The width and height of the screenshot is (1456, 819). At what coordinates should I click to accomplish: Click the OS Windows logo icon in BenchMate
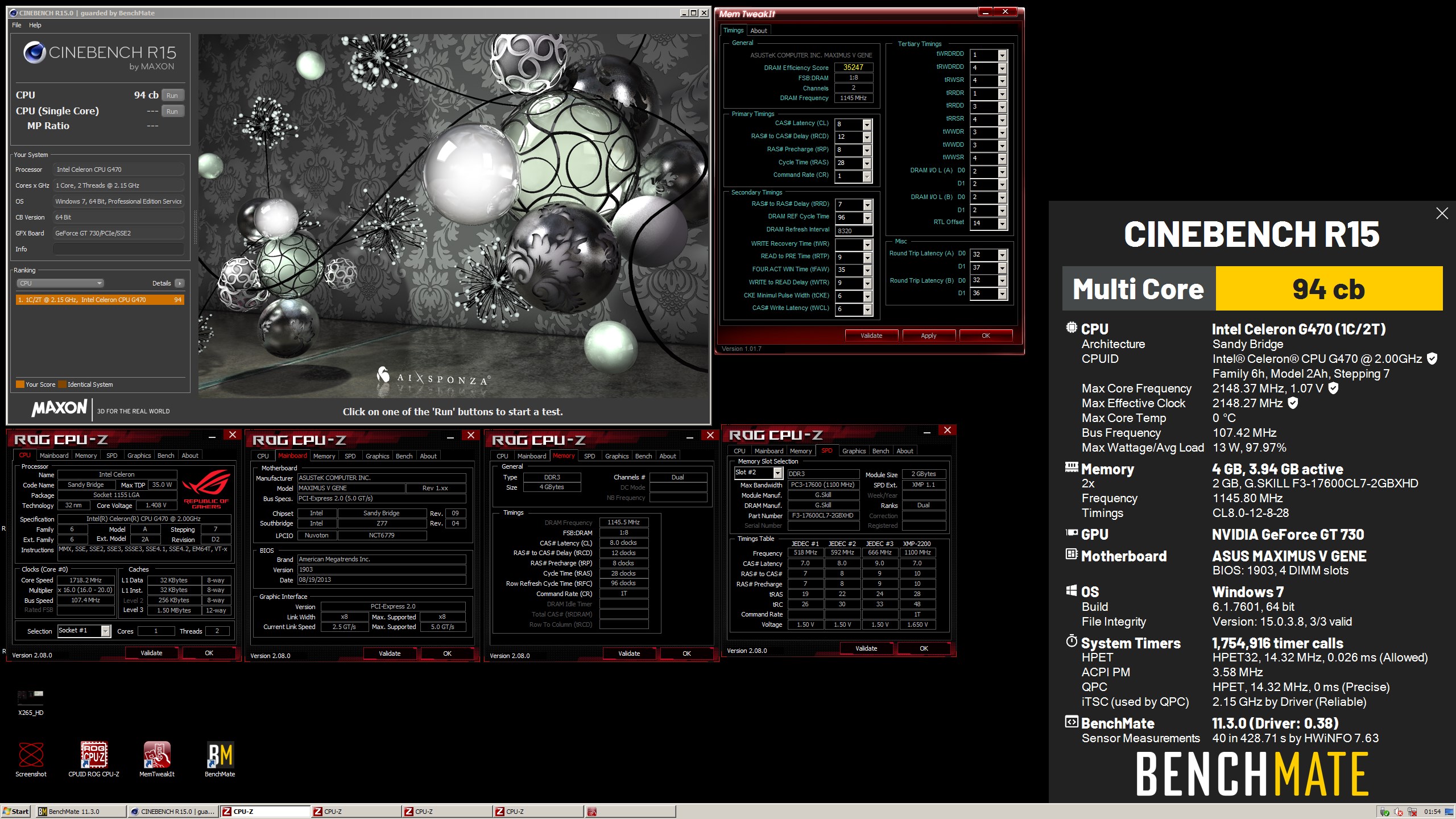pyautogui.click(x=1072, y=591)
